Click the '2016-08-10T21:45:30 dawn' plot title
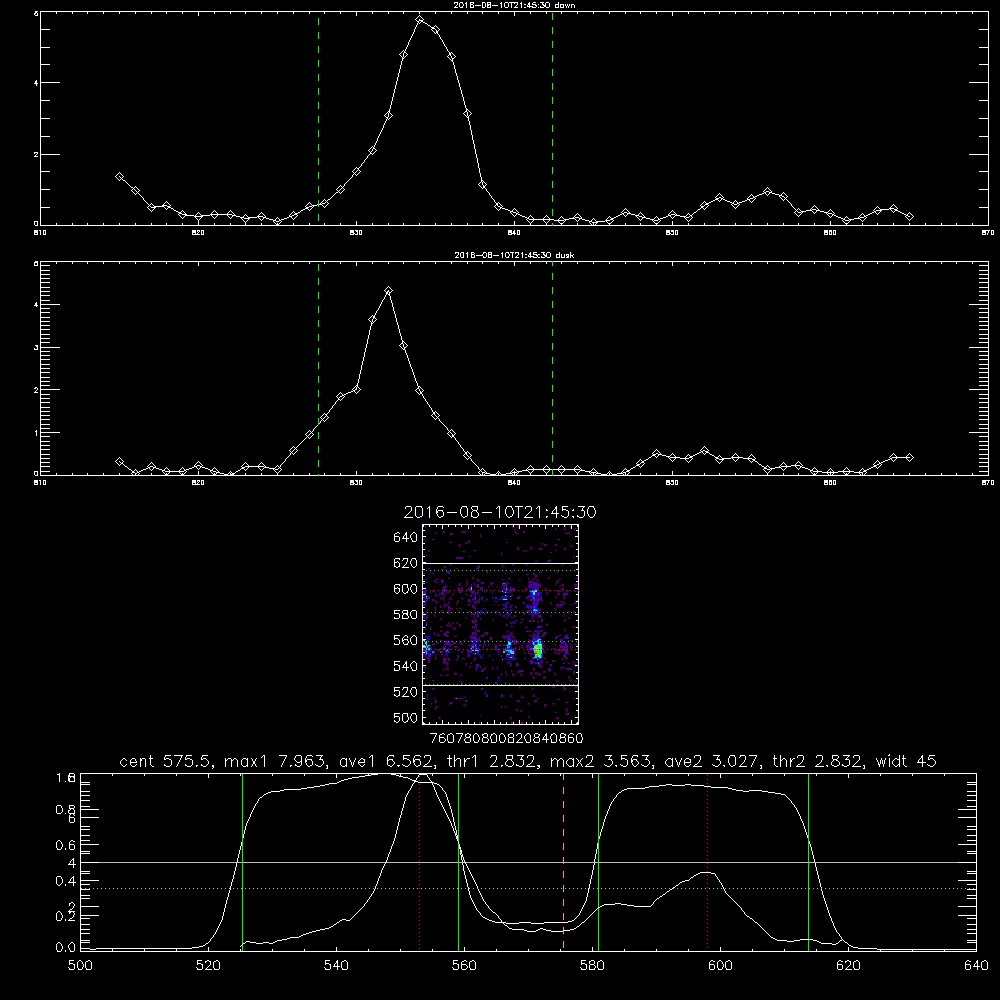The height and width of the screenshot is (1000, 1000). pyautogui.click(x=514, y=5)
